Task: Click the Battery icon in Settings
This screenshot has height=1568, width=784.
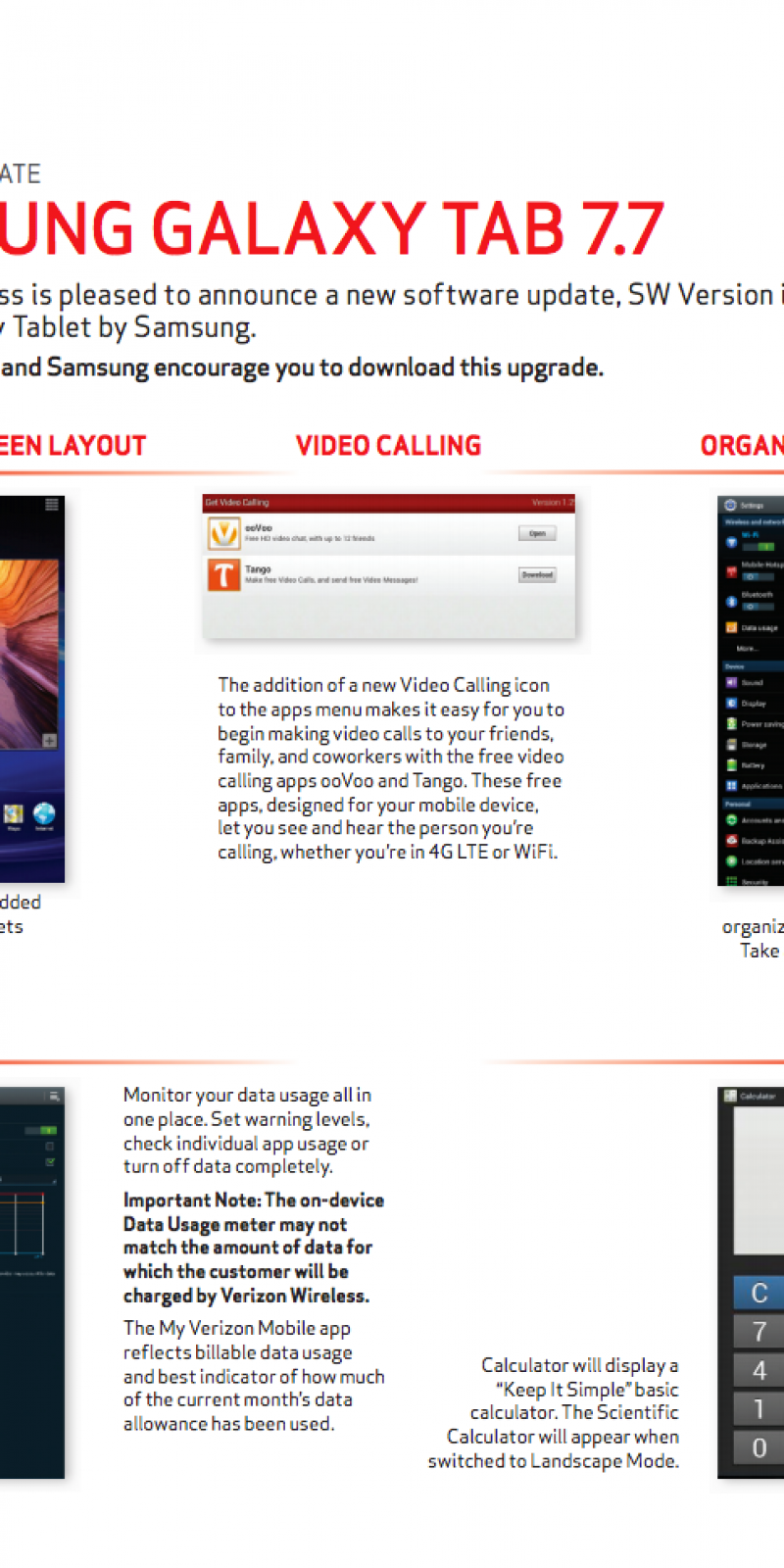Action: click(731, 765)
